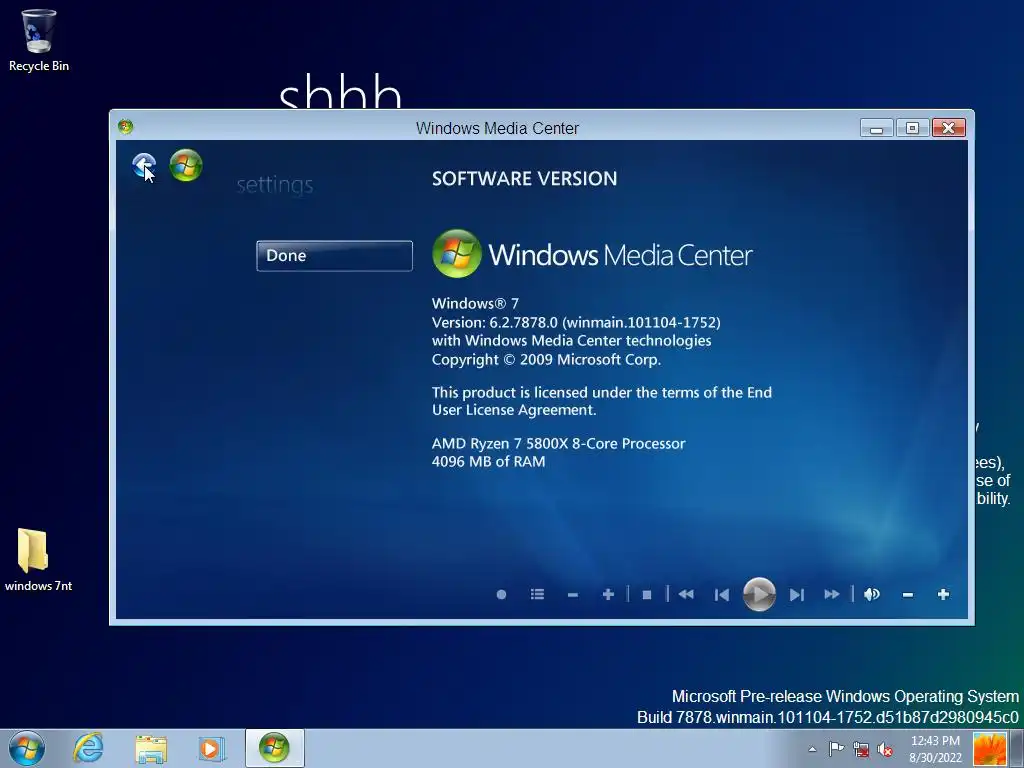Lower volume with the minus beside speaker

click(908, 594)
